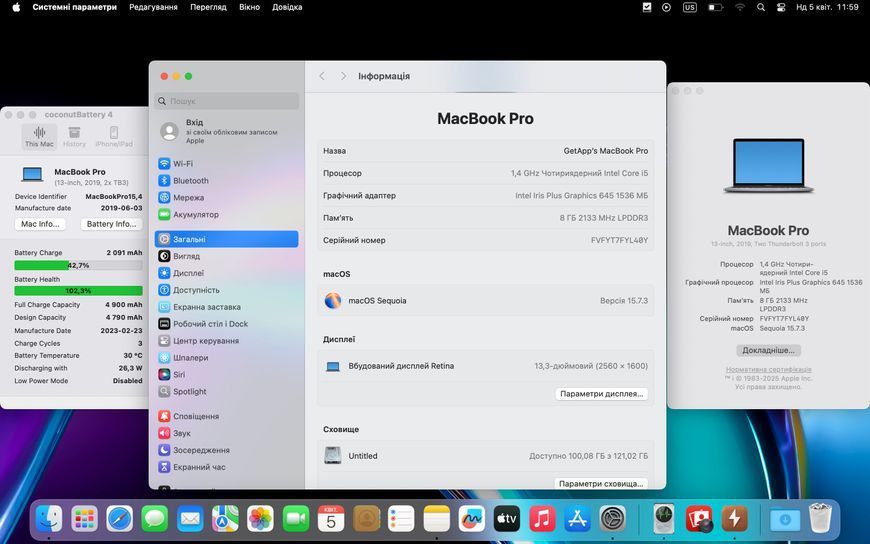Switch to History tab in coconutBattery
The height and width of the screenshot is (544, 870).
point(74,137)
